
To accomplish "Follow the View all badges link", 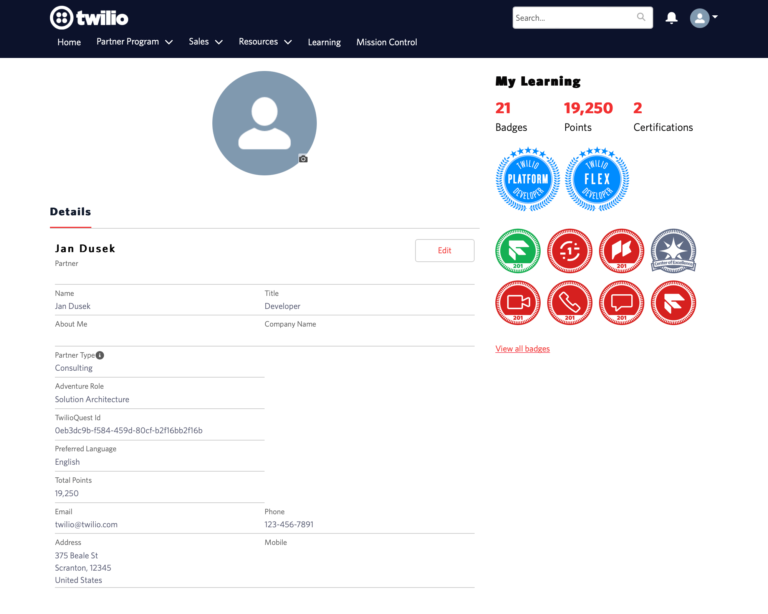I will point(522,349).
